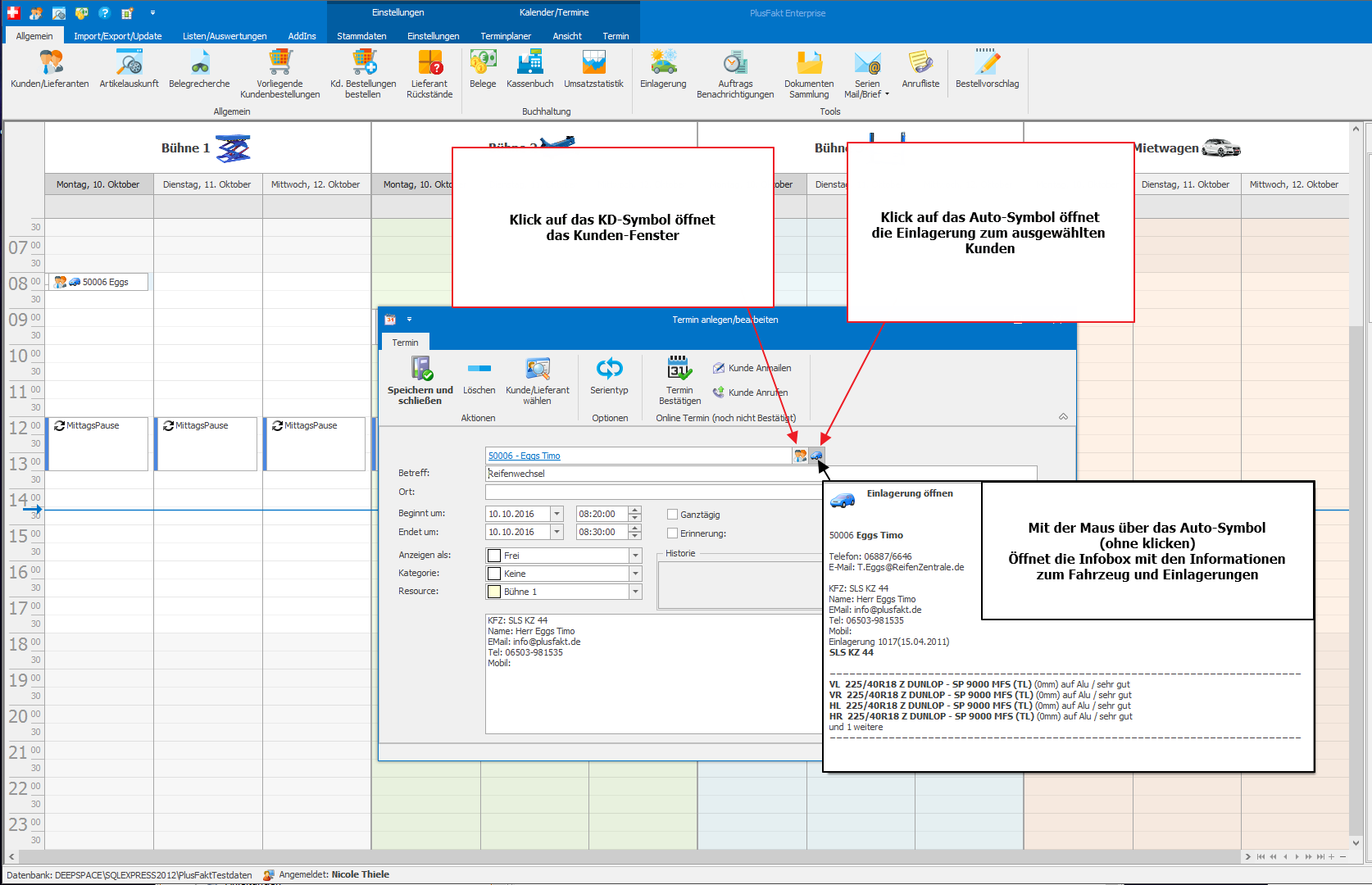
Task: Click Bühne 1 header Montag, 10. Oktober
Action: click(x=98, y=184)
